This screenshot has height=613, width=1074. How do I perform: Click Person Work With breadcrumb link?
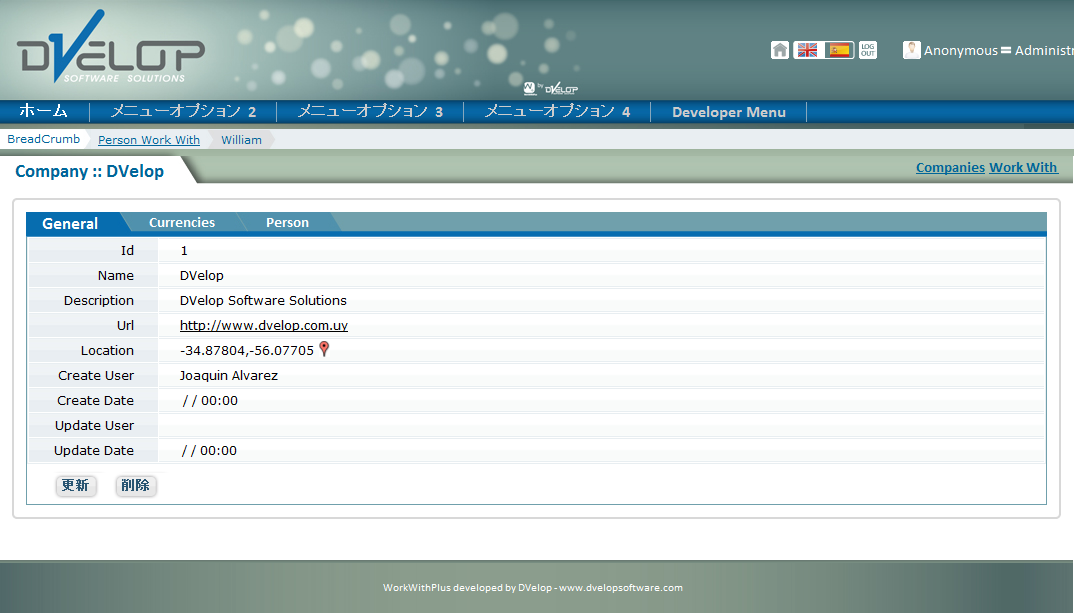point(149,140)
